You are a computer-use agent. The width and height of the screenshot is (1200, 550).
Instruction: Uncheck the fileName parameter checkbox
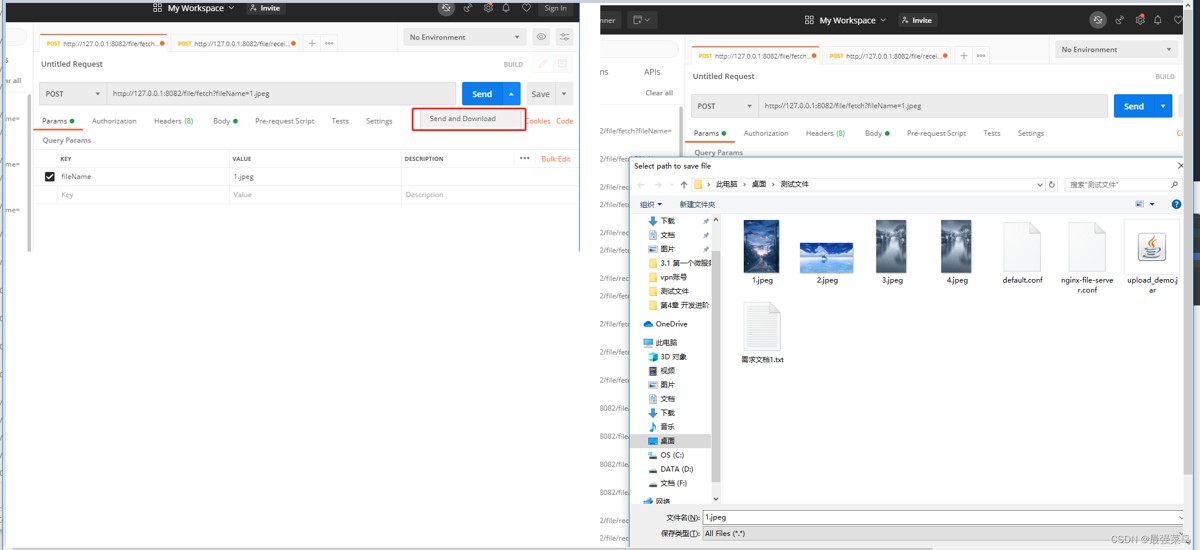(50, 176)
